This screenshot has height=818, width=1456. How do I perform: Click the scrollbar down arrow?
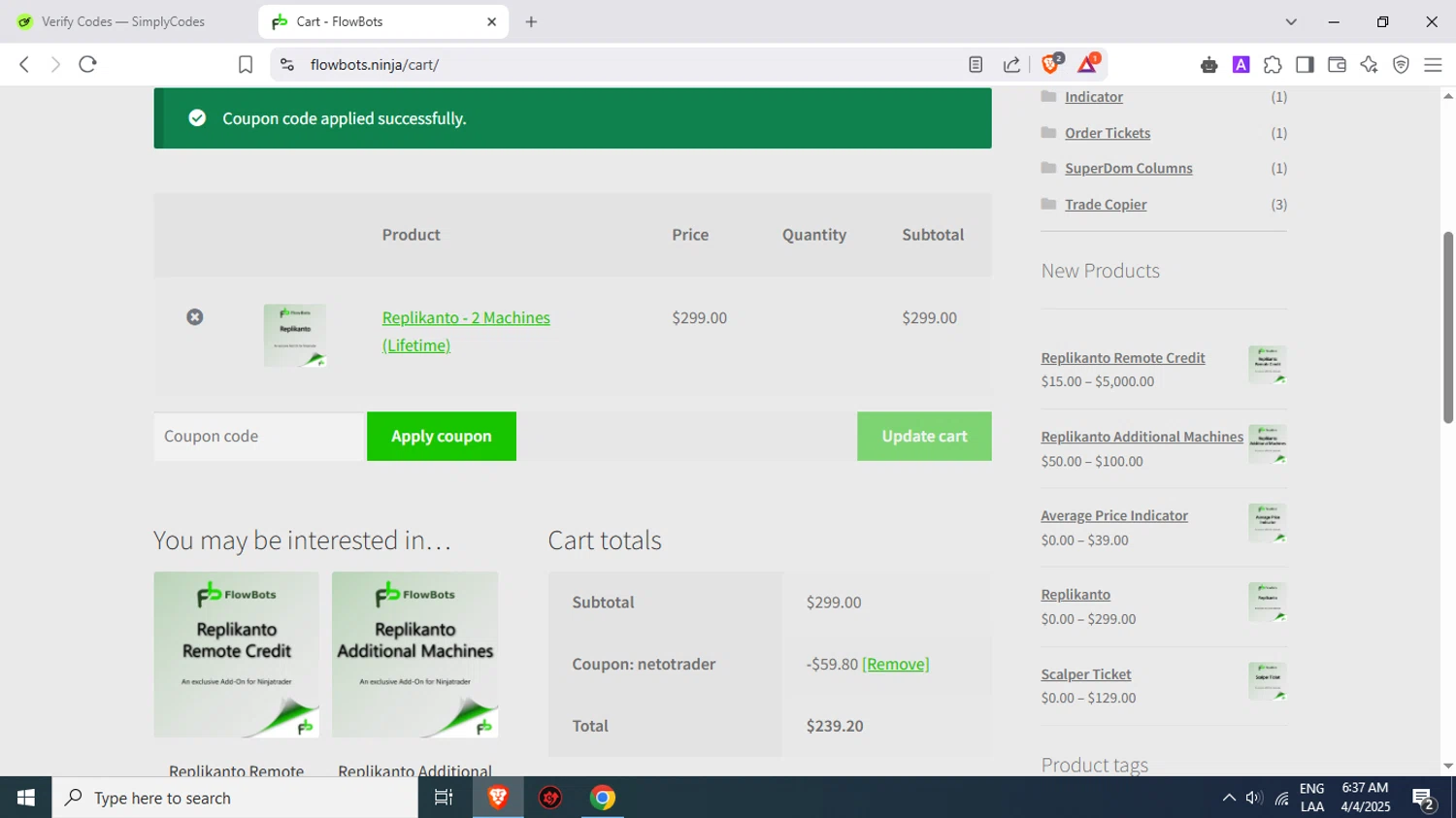click(1448, 767)
